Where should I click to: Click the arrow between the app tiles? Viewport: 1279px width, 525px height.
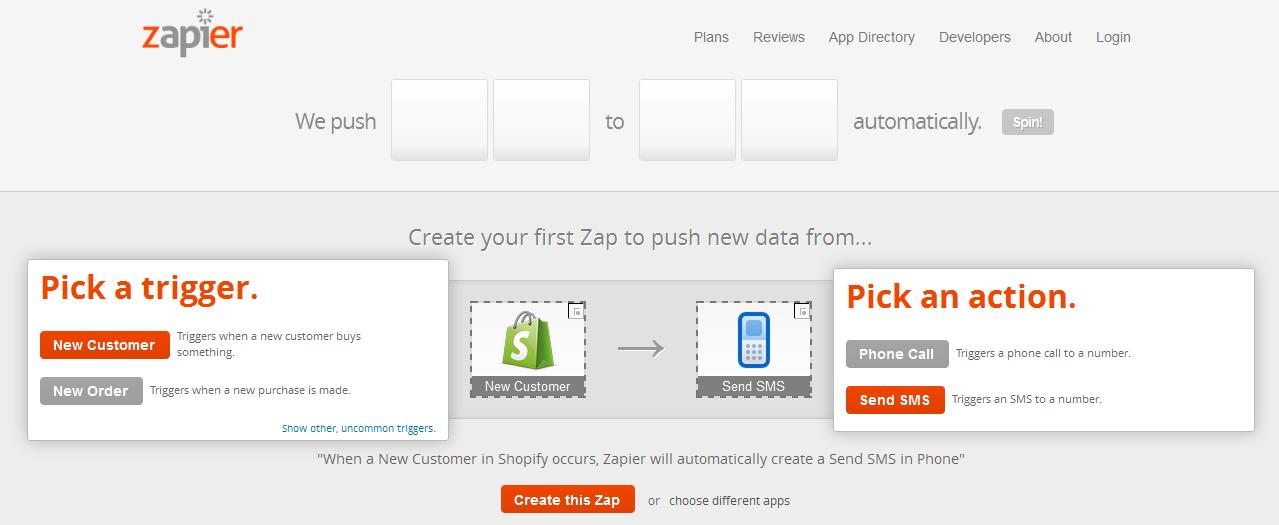pyautogui.click(x=641, y=348)
